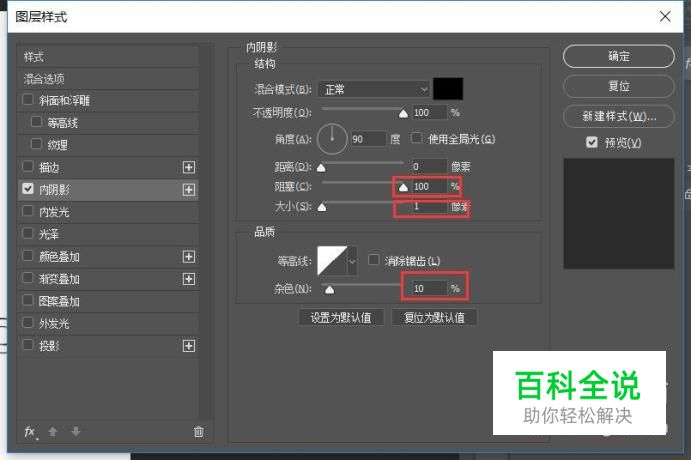Image resolution: width=691 pixels, height=460 pixels.
Task: Enable the 纹理 checkbox
Action: point(37,144)
